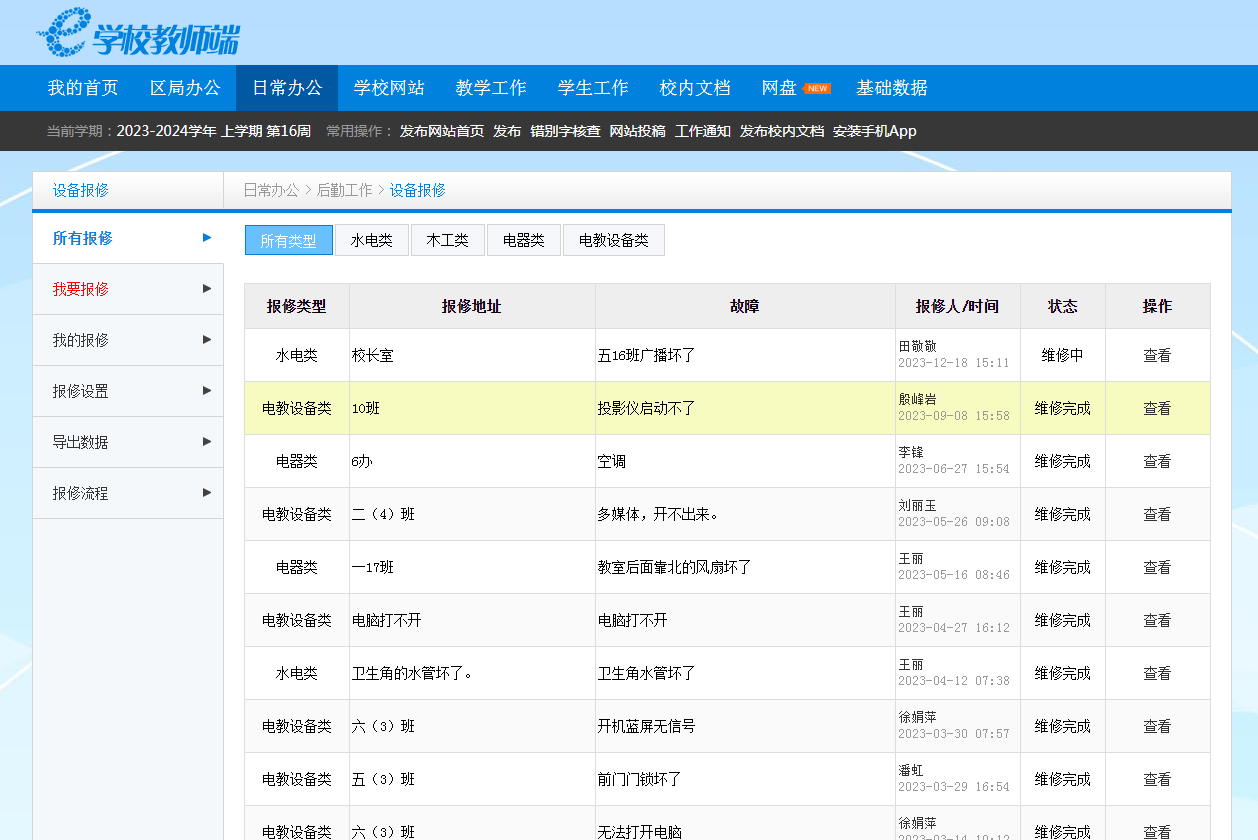
Task: Click 查看 for the 一17班 fan row
Action: (1157, 567)
